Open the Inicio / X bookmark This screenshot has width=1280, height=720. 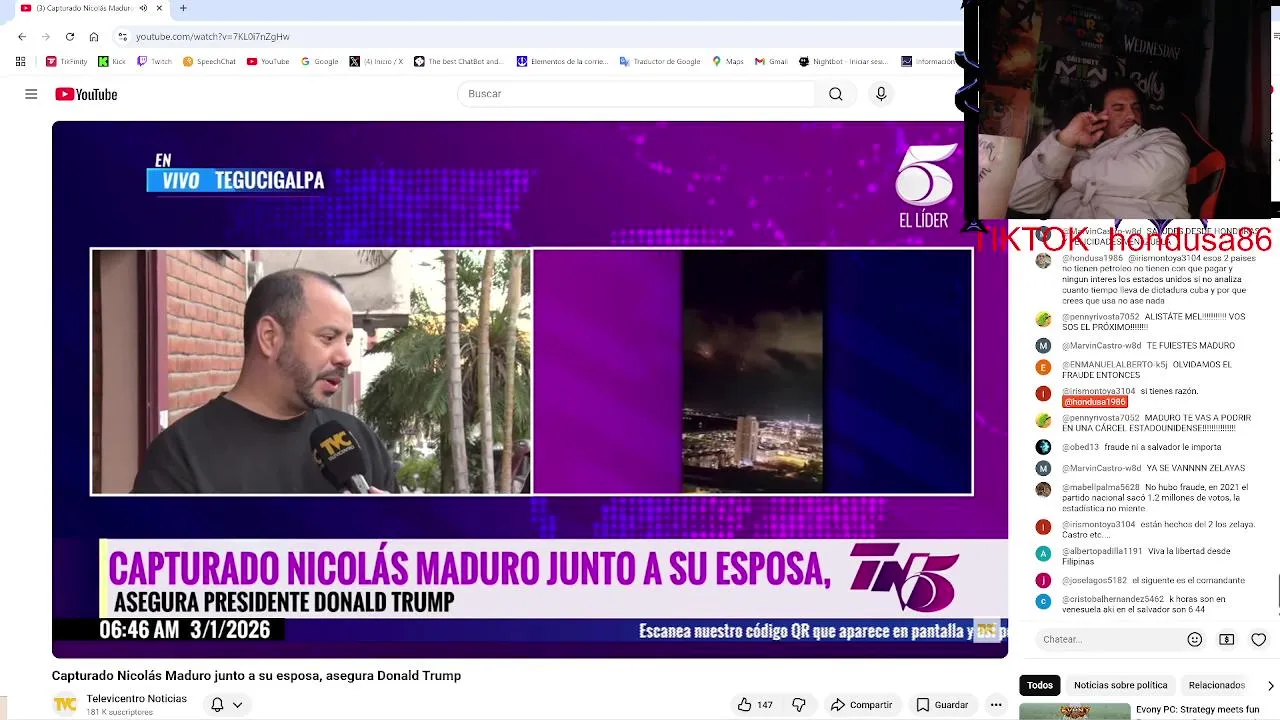point(376,61)
